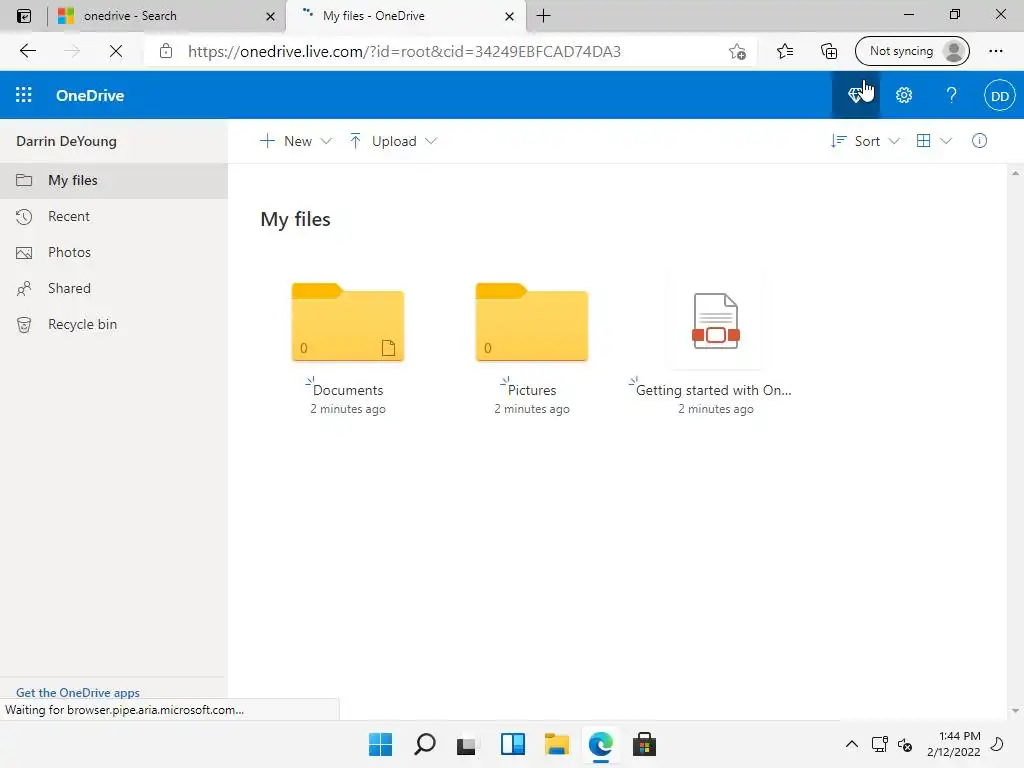Open the Windows Start menu
Viewport: 1024px width, 768px height.
coord(380,744)
